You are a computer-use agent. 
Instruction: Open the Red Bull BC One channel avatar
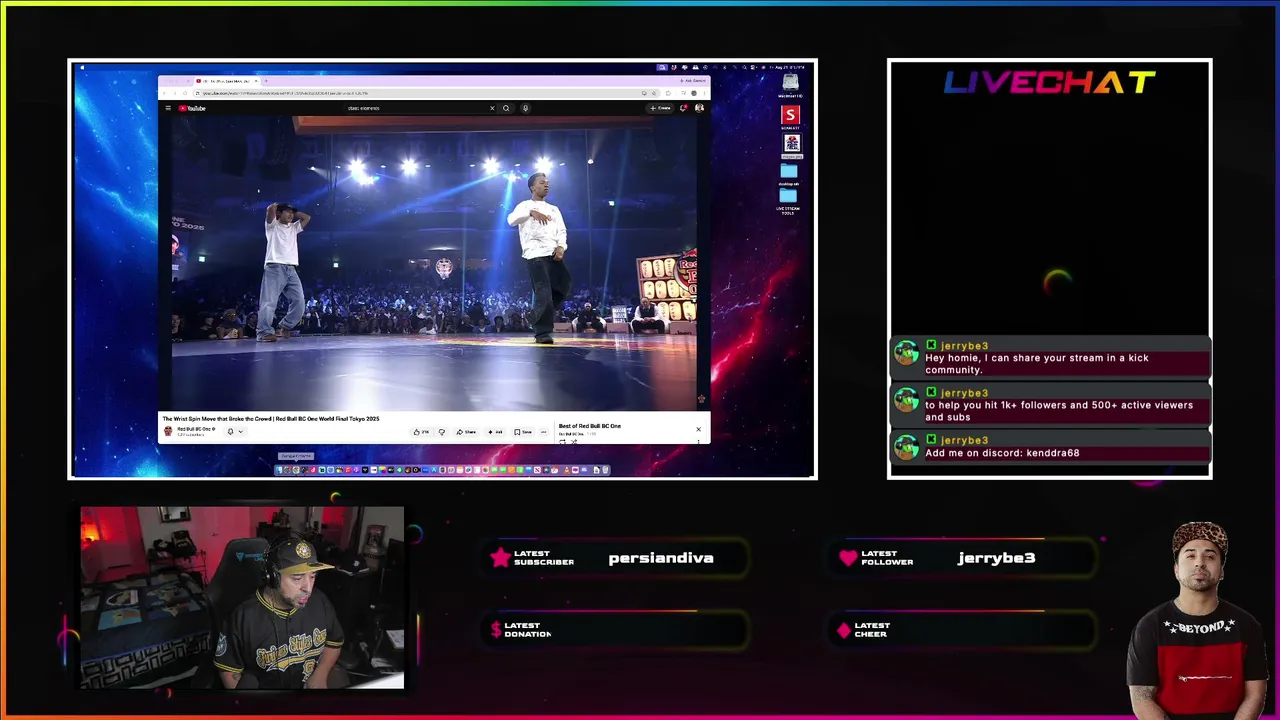(x=168, y=431)
